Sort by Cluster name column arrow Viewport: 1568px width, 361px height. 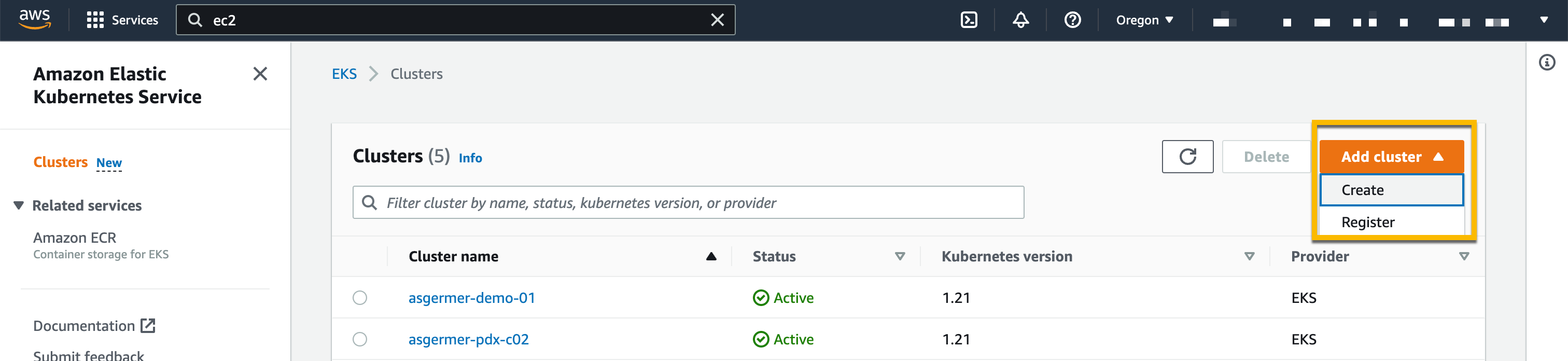coord(710,256)
